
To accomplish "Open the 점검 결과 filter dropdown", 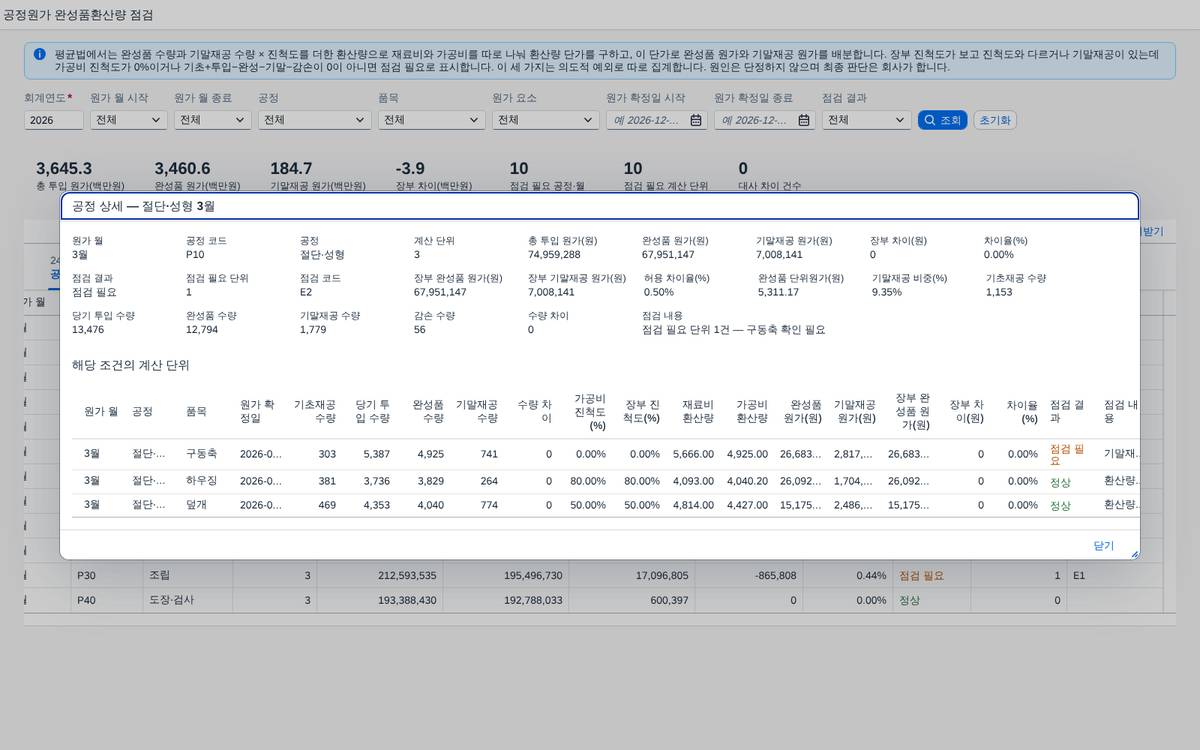I will pyautogui.click(x=866, y=120).
